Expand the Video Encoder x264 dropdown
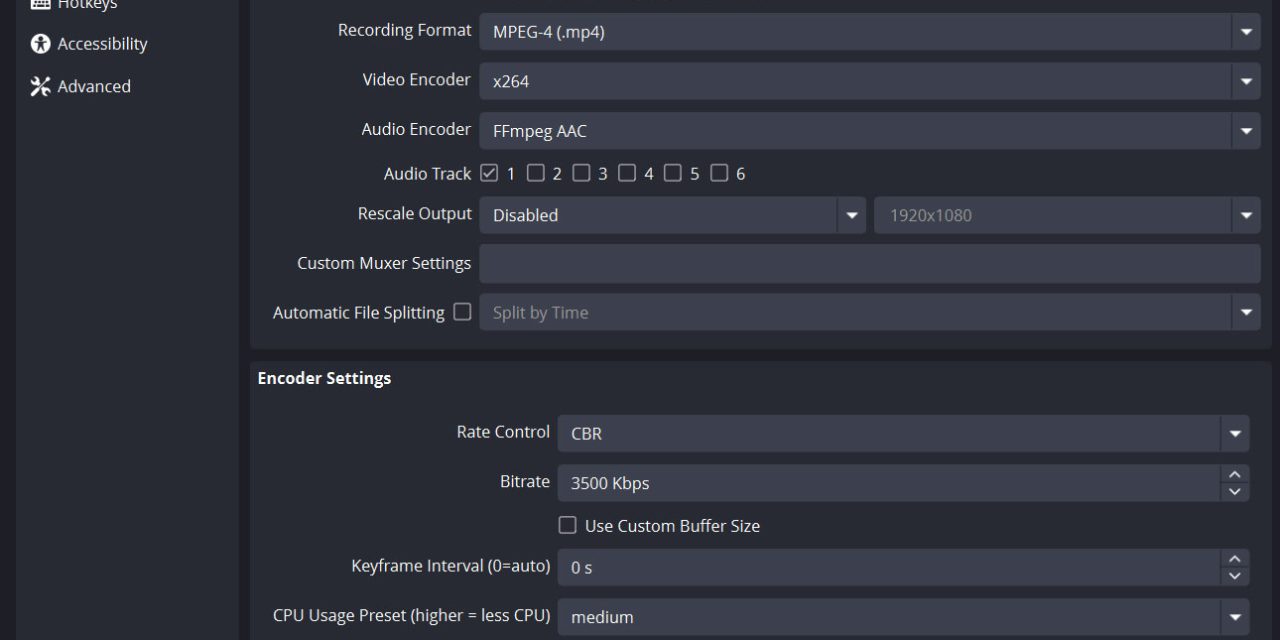 (1245, 81)
